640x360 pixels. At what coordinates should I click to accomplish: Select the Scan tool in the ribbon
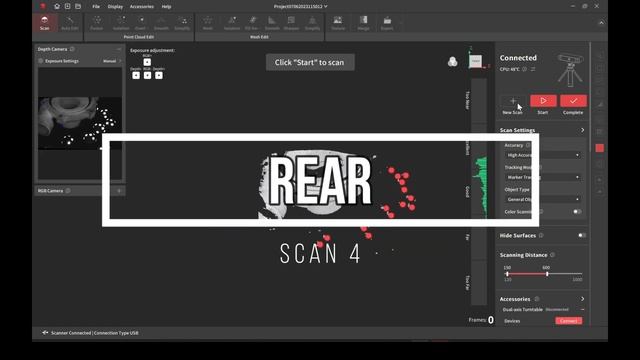(44, 23)
